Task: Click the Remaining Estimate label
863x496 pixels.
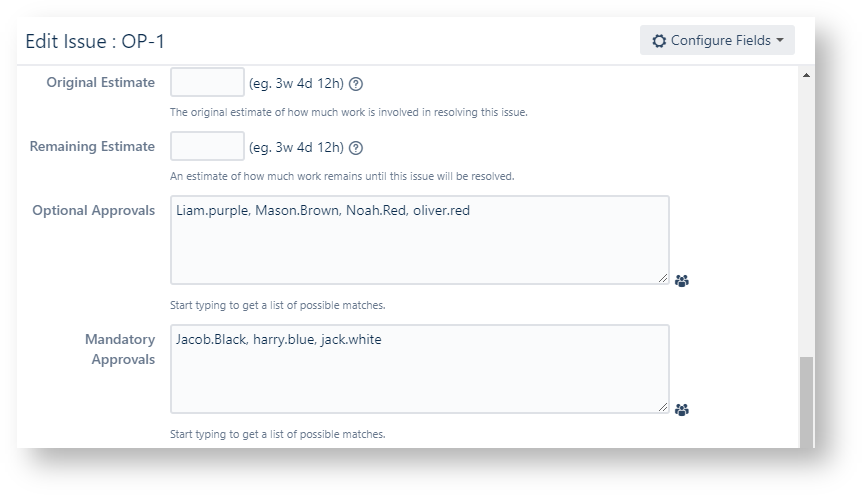Action: [92, 146]
